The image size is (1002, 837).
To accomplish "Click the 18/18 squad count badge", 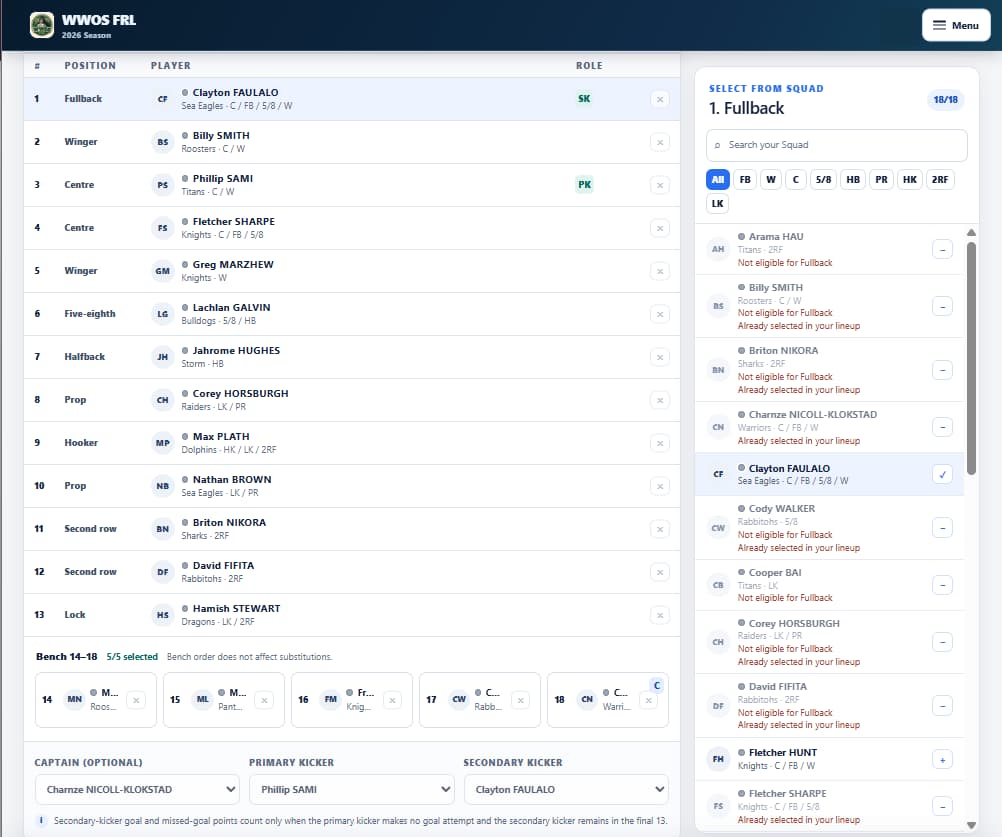I will pos(945,100).
